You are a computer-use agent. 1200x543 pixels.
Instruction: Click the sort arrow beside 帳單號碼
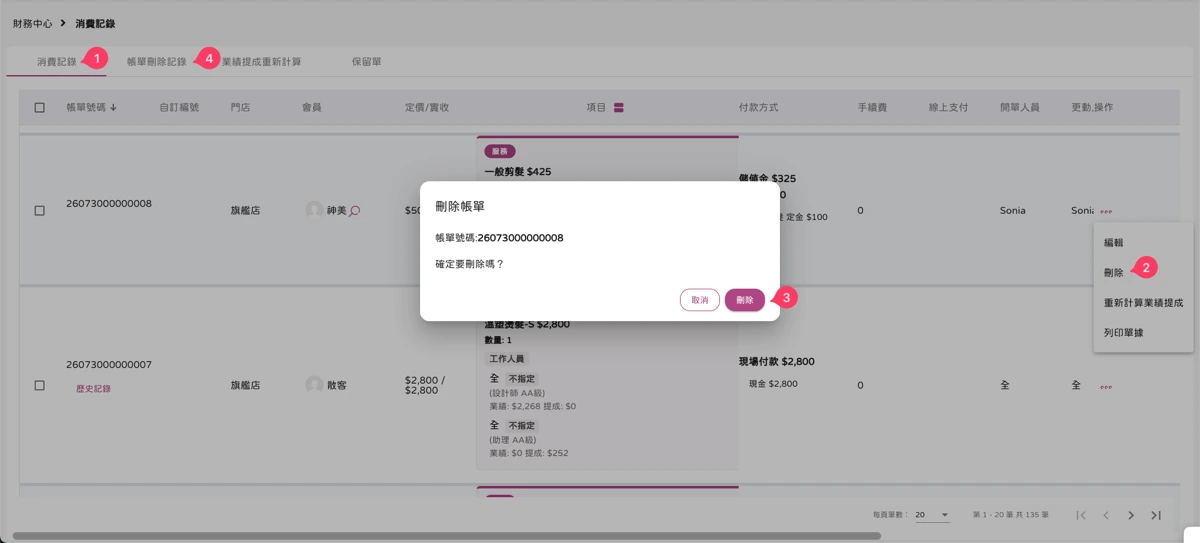point(113,107)
